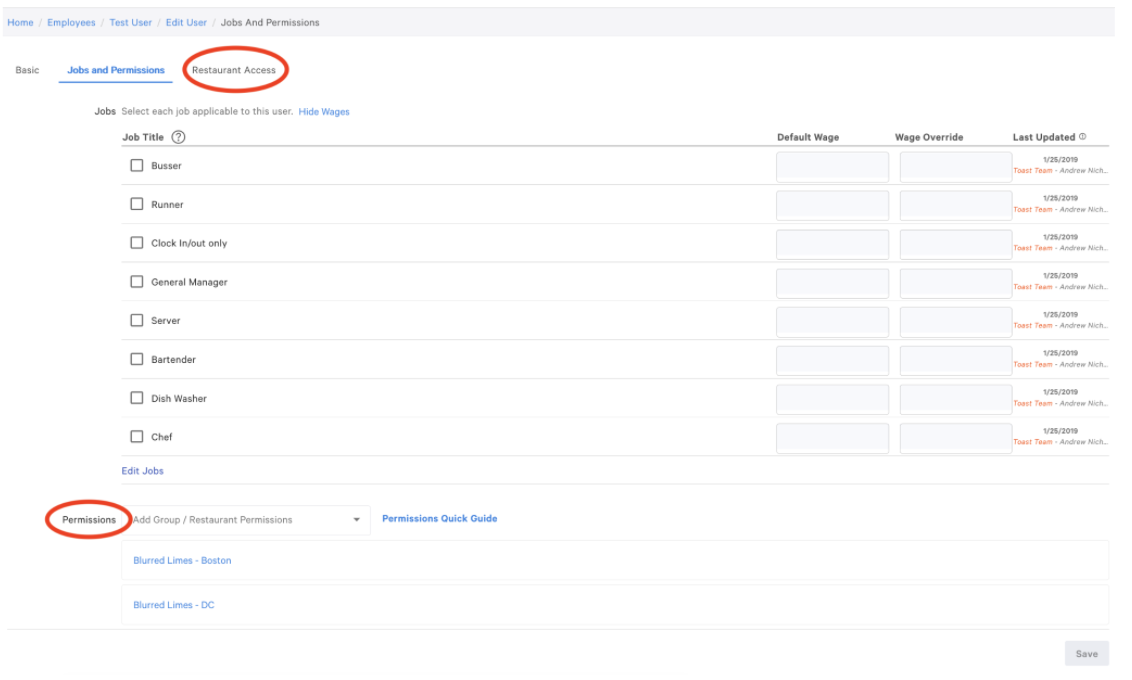Check the Busser job checkbox
Viewport: 1132px width, 680px height.
tap(137, 166)
